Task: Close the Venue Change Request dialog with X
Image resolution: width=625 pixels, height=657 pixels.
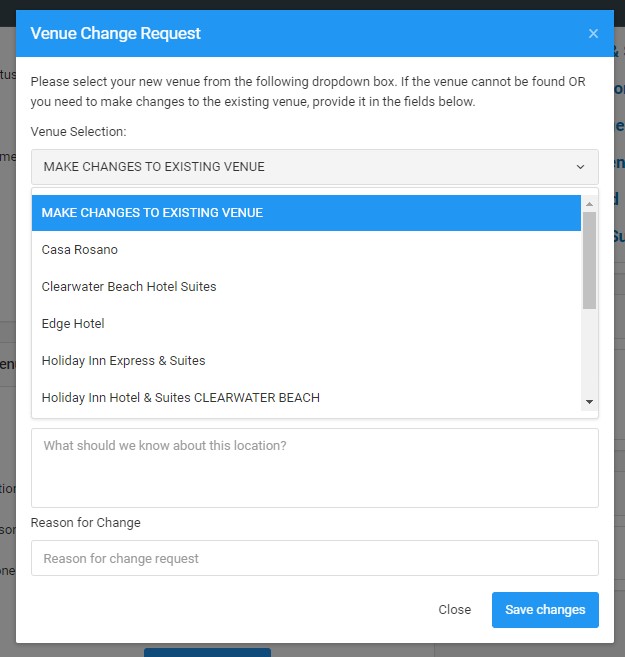Action: point(593,34)
